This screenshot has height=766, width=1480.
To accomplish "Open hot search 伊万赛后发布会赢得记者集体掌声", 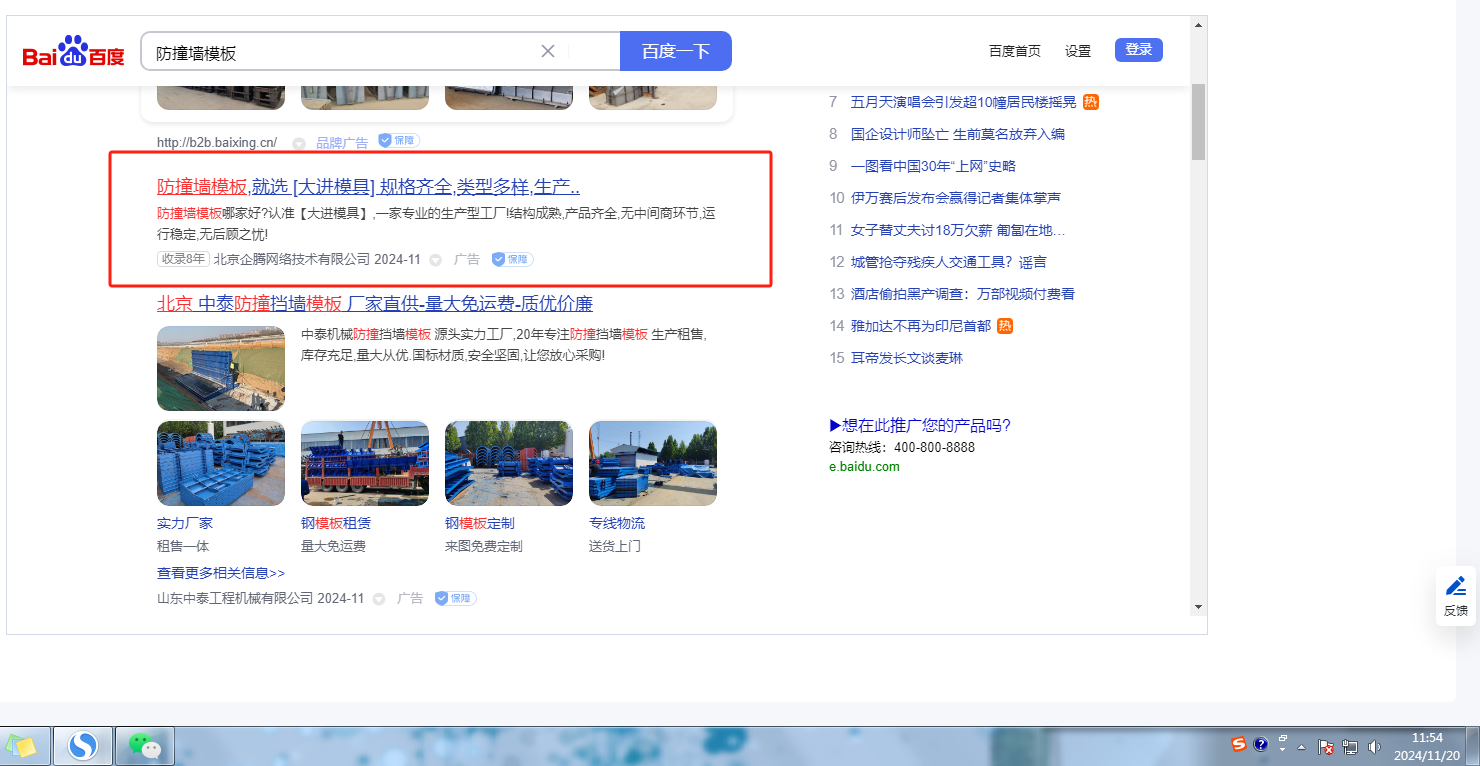I will 956,198.
